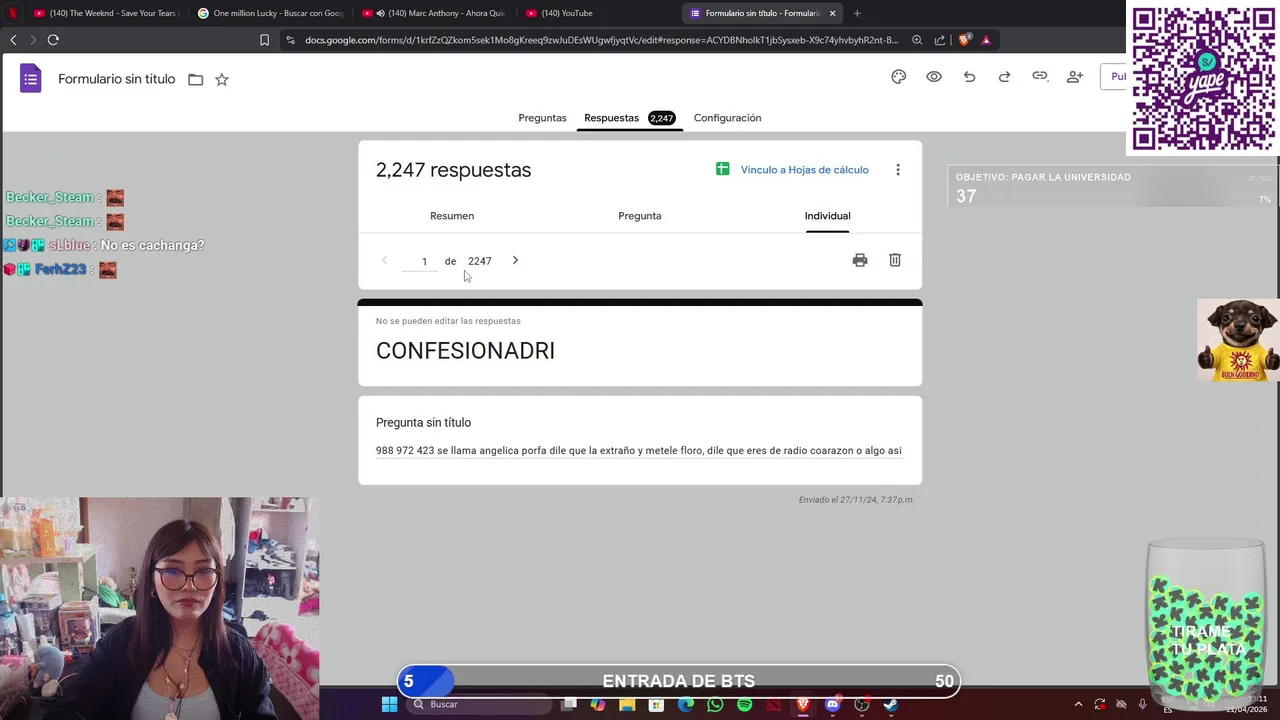Go back in the browser

pyautogui.click(x=13, y=40)
